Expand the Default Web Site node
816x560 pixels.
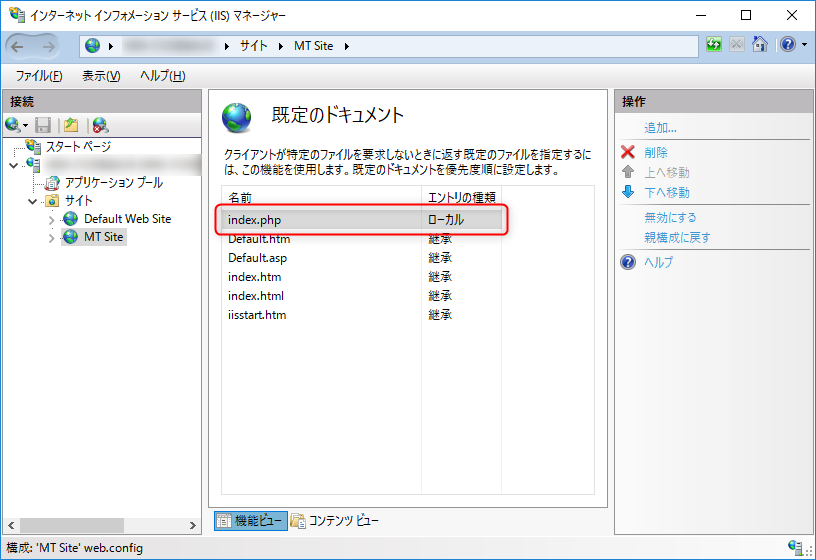click(x=52, y=219)
